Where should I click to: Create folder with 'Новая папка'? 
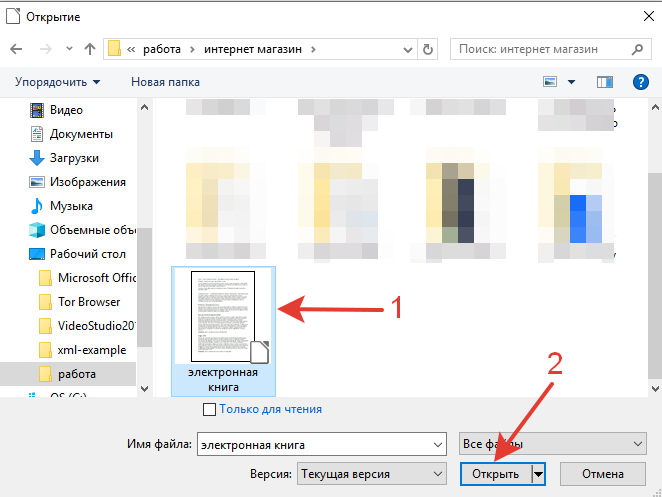[166, 82]
